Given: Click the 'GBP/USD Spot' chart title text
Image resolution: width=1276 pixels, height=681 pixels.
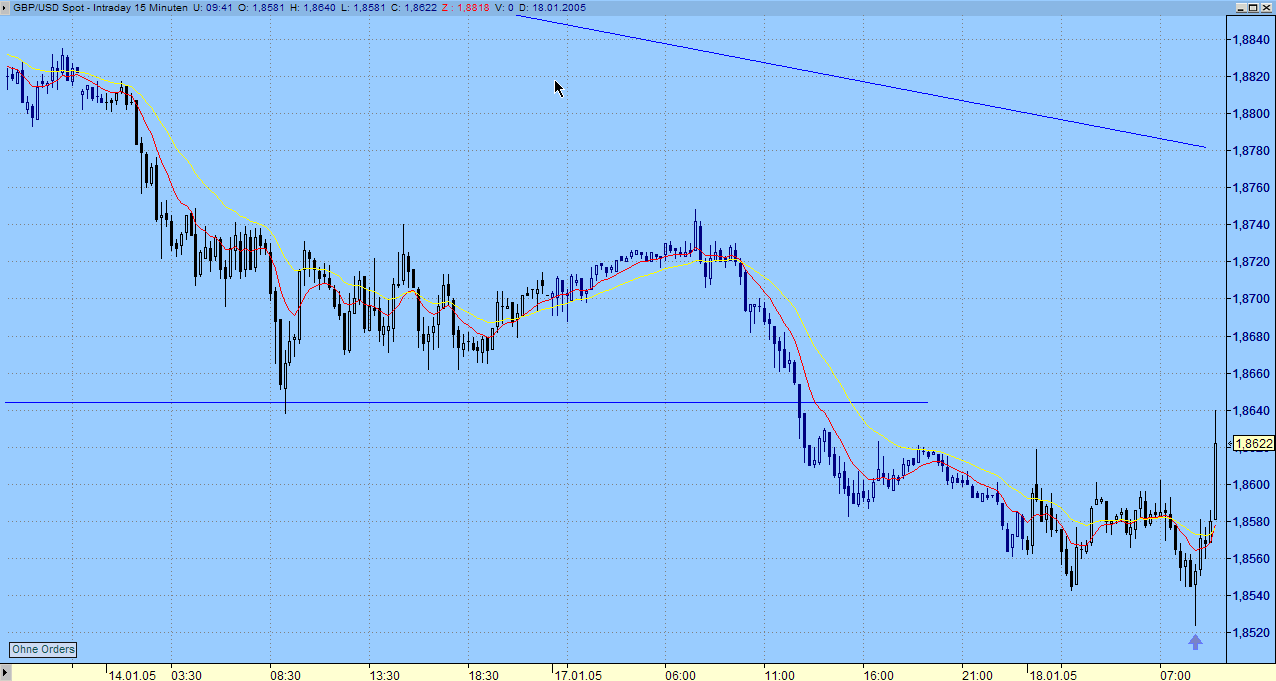Looking at the screenshot, I should pos(49,8).
